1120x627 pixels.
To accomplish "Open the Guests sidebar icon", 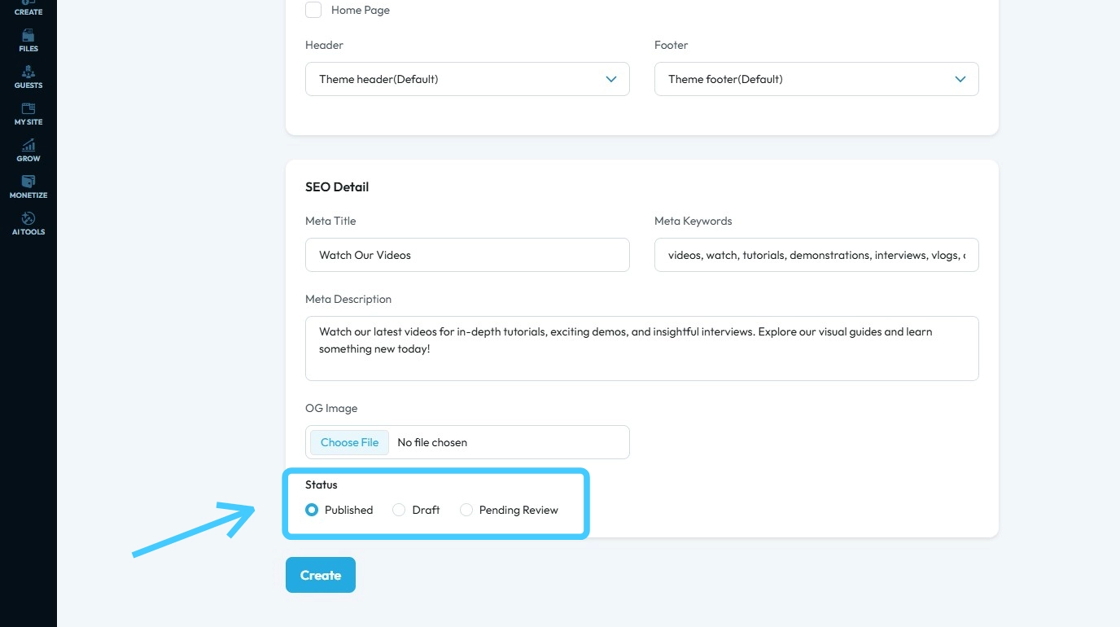I will pos(28,72).
